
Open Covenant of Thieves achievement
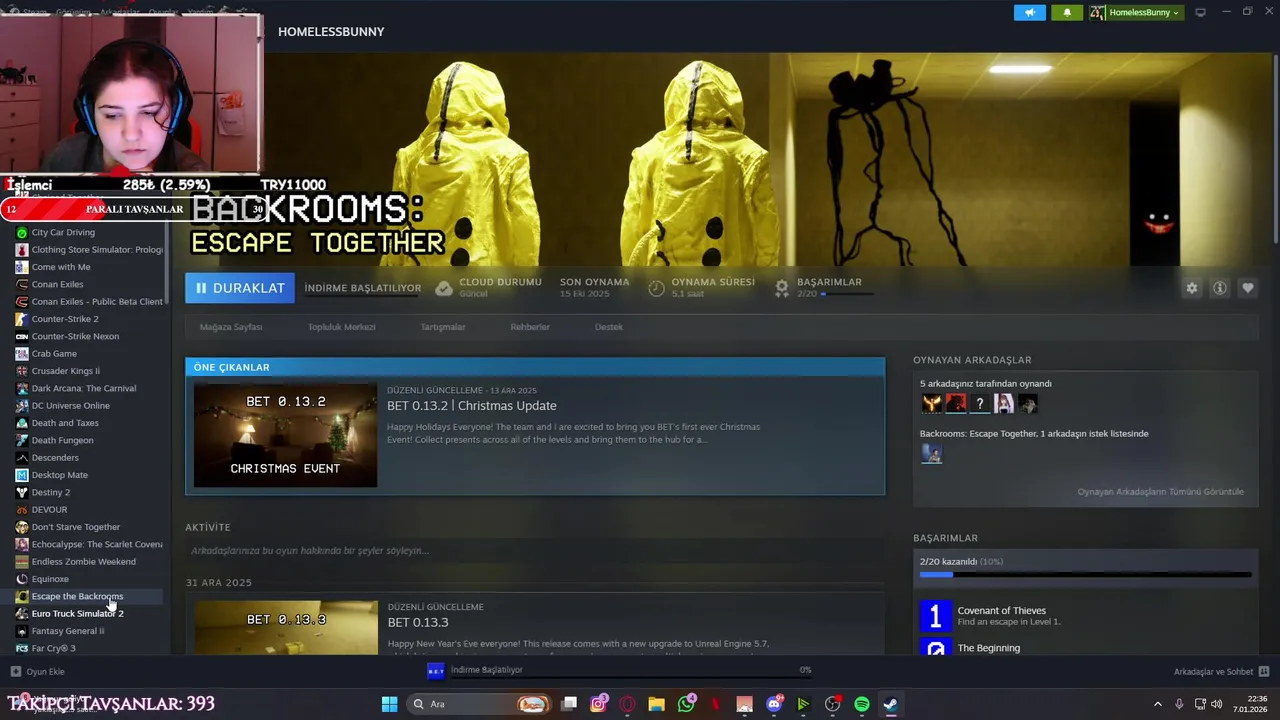(x=1001, y=611)
